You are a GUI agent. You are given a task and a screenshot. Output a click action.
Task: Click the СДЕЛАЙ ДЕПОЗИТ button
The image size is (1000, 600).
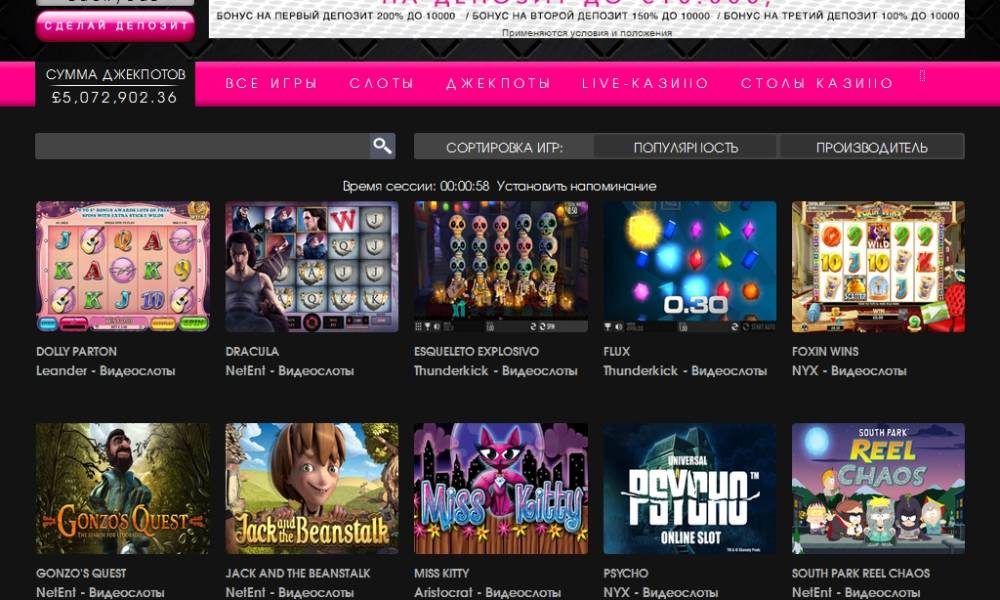[115, 26]
